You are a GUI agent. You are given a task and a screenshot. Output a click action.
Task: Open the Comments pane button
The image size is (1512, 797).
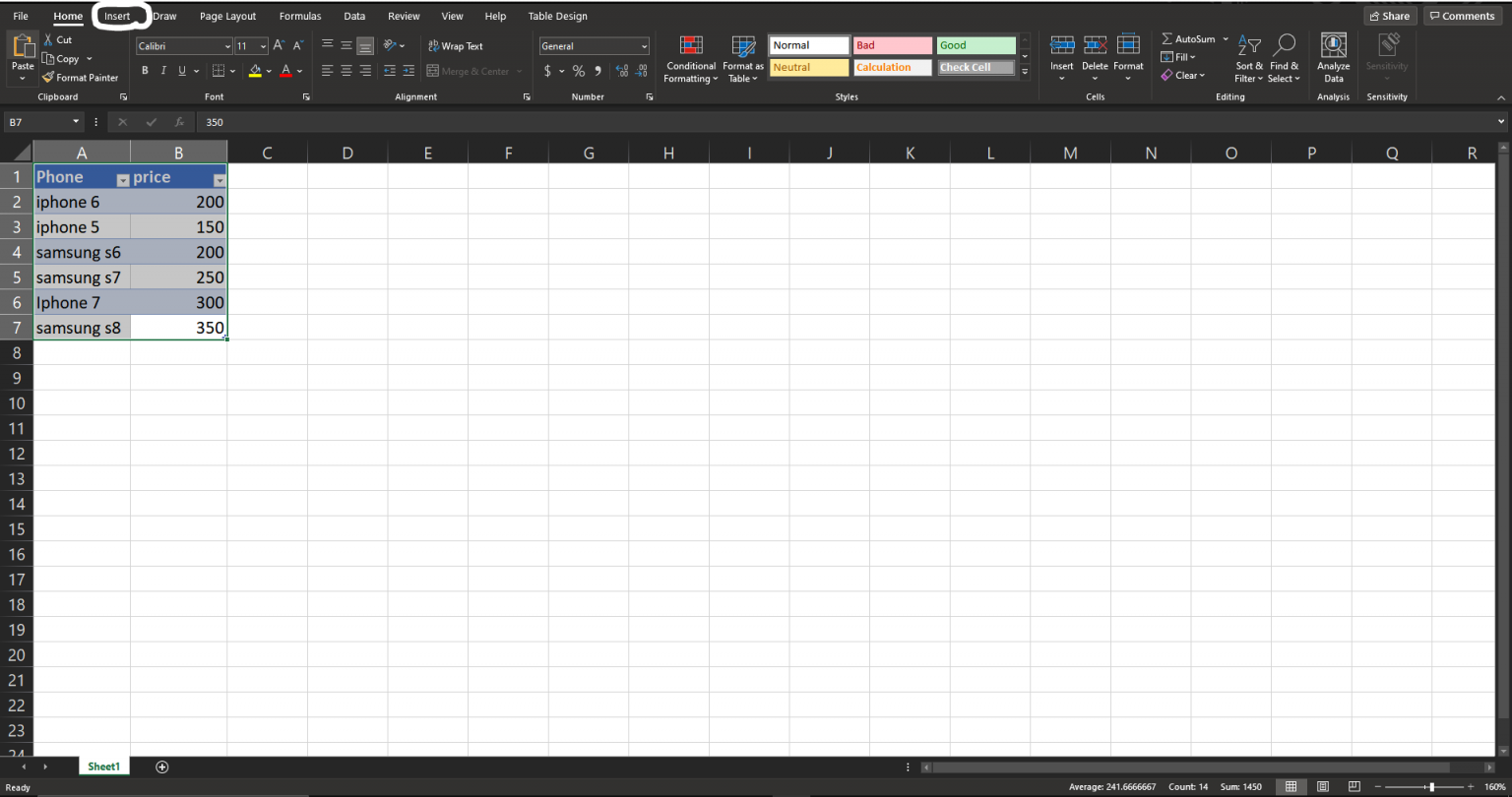click(x=1462, y=16)
